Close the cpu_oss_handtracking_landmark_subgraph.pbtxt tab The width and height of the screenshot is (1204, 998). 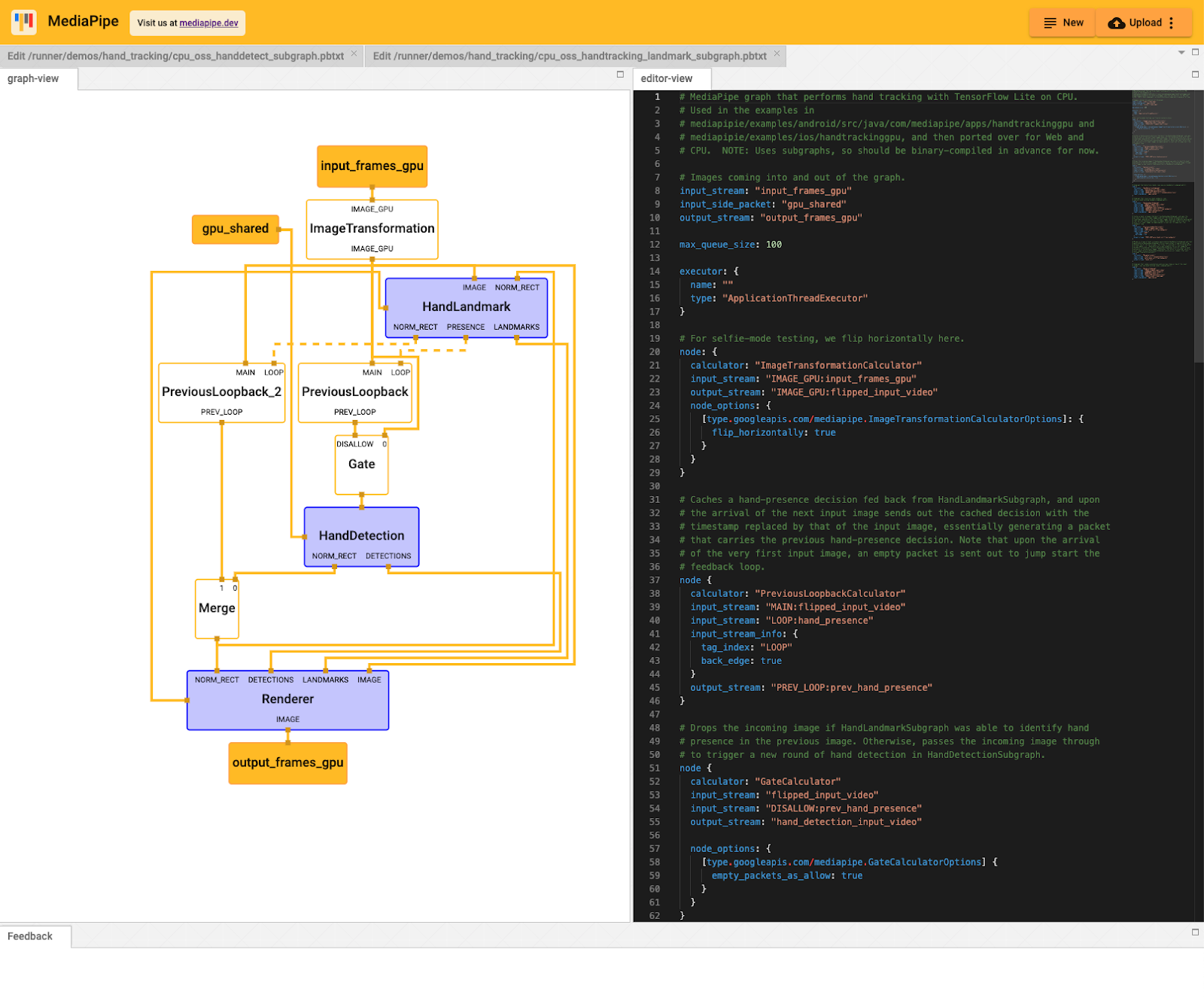pos(777,54)
